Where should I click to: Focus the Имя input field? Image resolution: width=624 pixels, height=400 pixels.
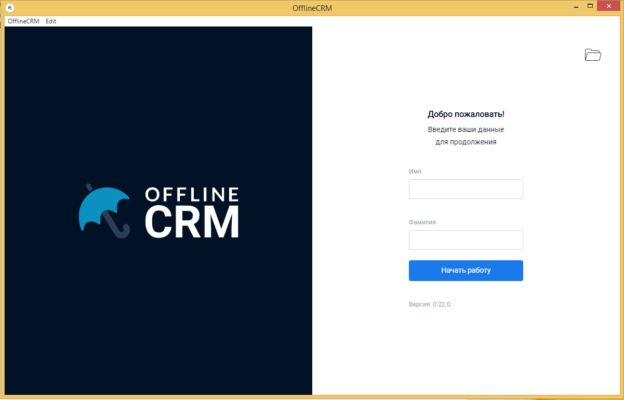click(465, 189)
